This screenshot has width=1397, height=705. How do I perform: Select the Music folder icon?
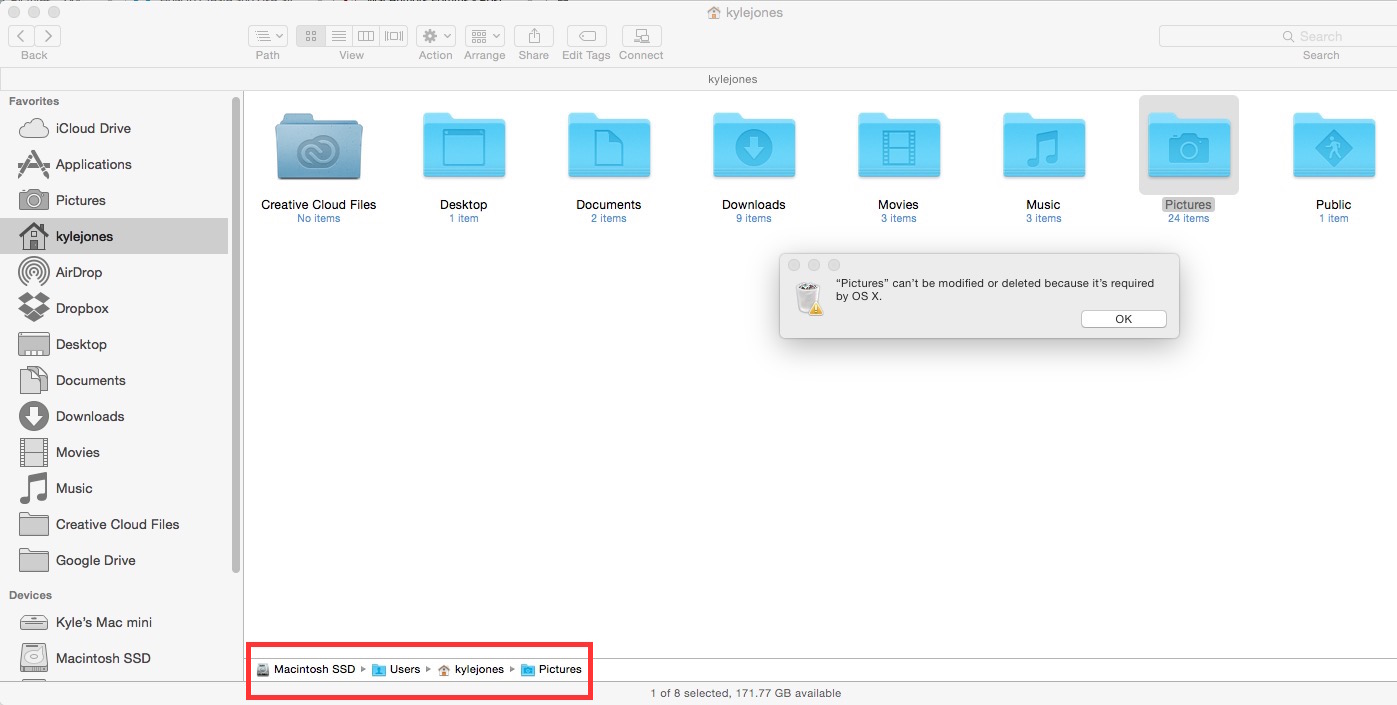pos(1043,146)
